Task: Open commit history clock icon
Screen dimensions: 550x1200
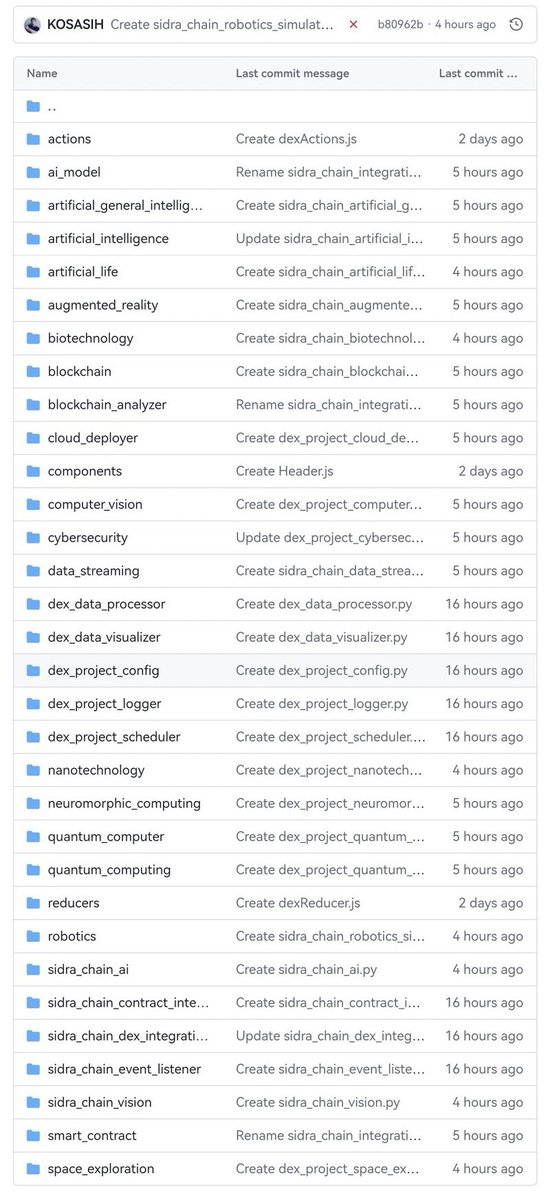Action: coord(516,24)
